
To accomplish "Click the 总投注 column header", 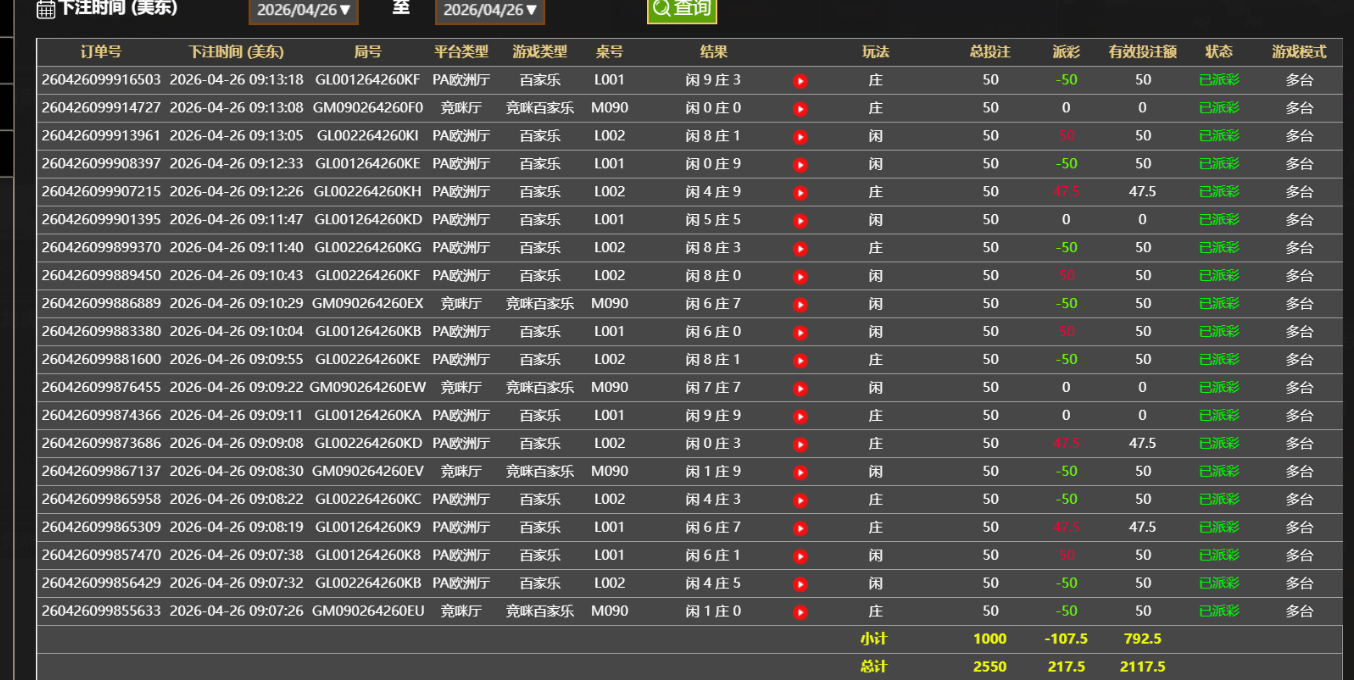I will click(x=990, y=52).
